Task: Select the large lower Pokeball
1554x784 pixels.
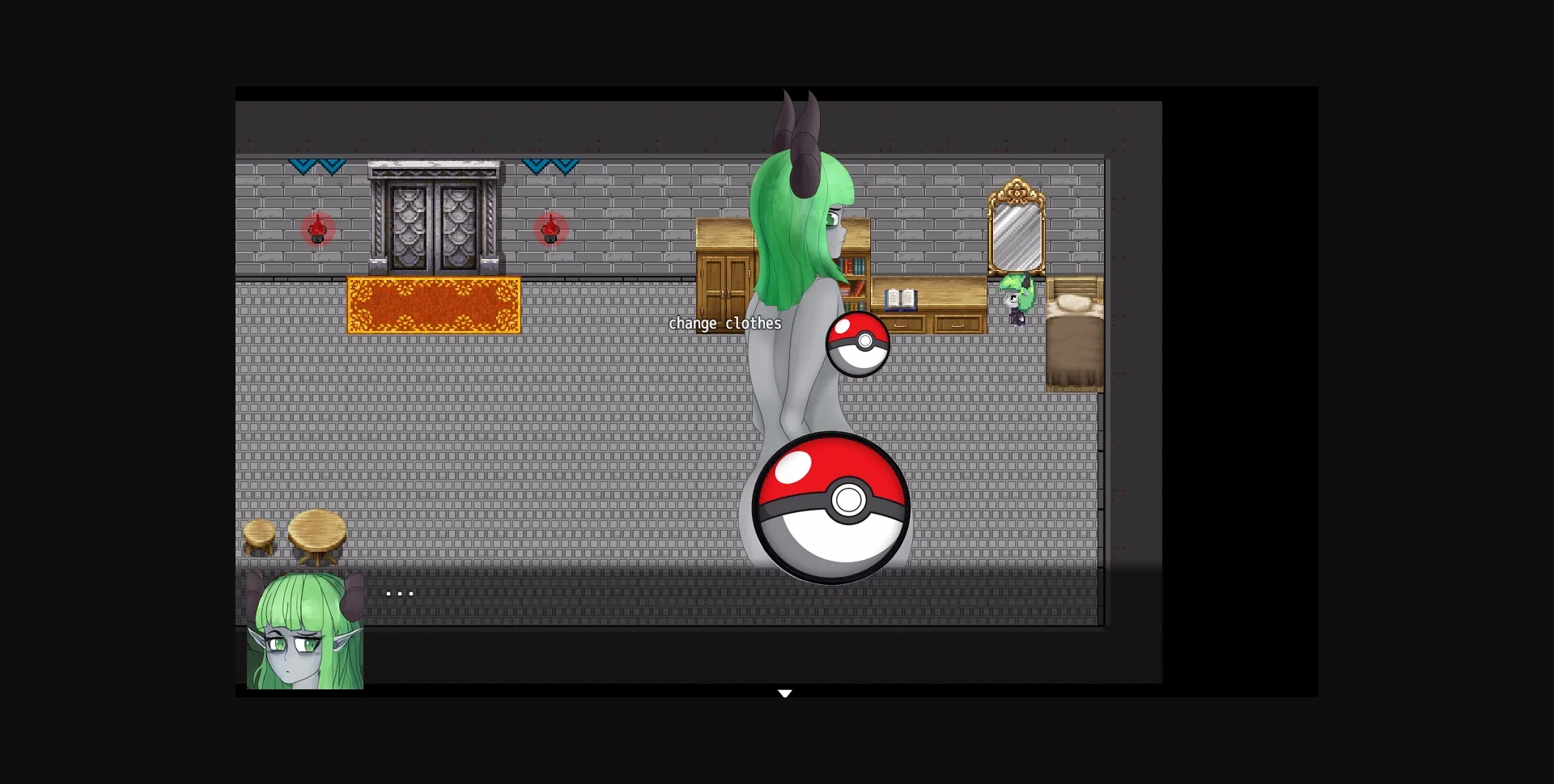Action: pos(831,507)
